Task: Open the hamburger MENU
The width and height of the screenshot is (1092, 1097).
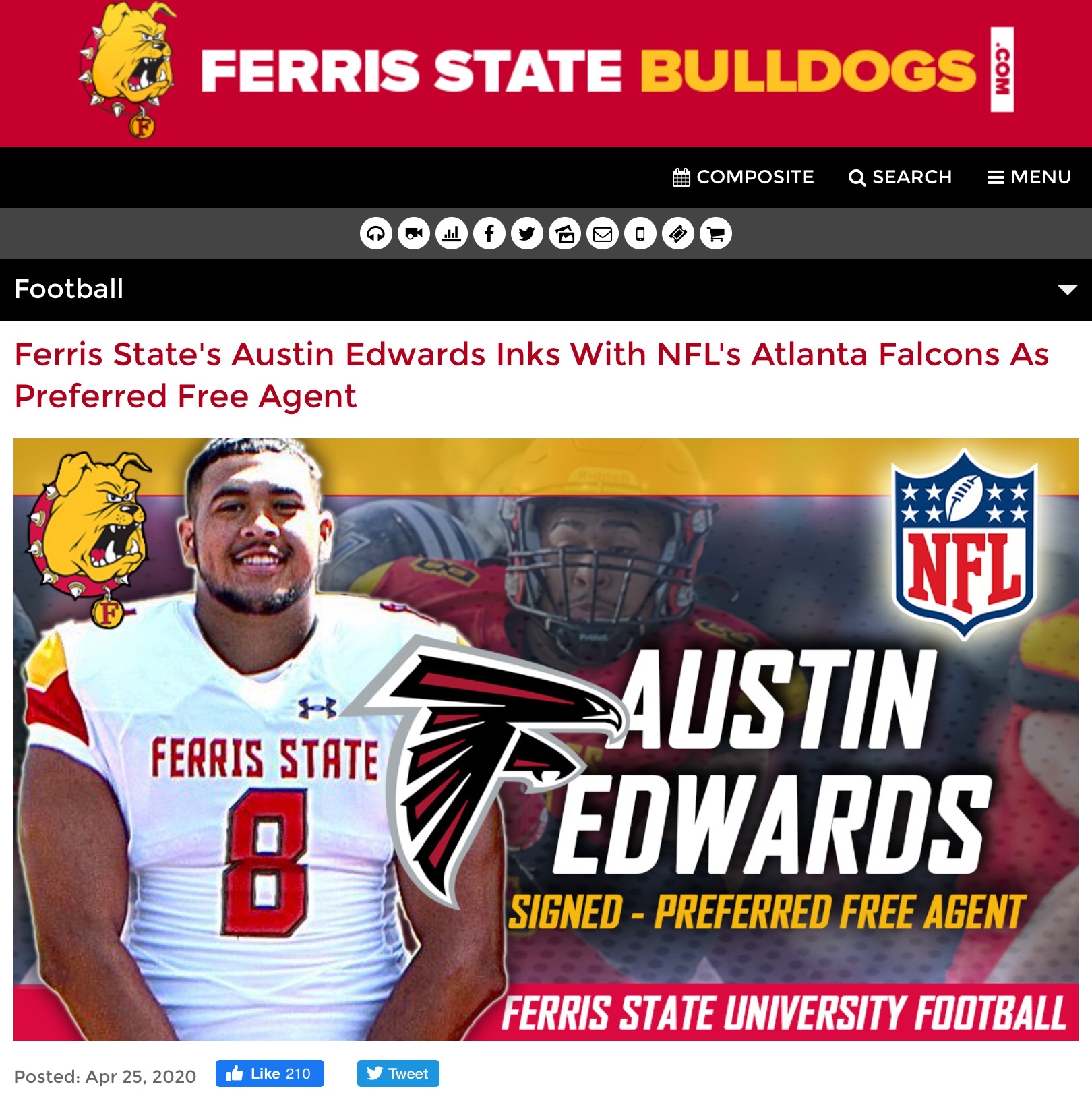Action: 1029,177
